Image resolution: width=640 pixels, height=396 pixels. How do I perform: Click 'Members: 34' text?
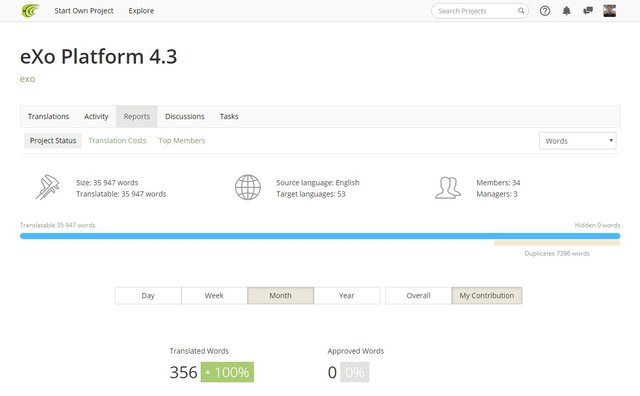pyautogui.click(x=498, y=182)
